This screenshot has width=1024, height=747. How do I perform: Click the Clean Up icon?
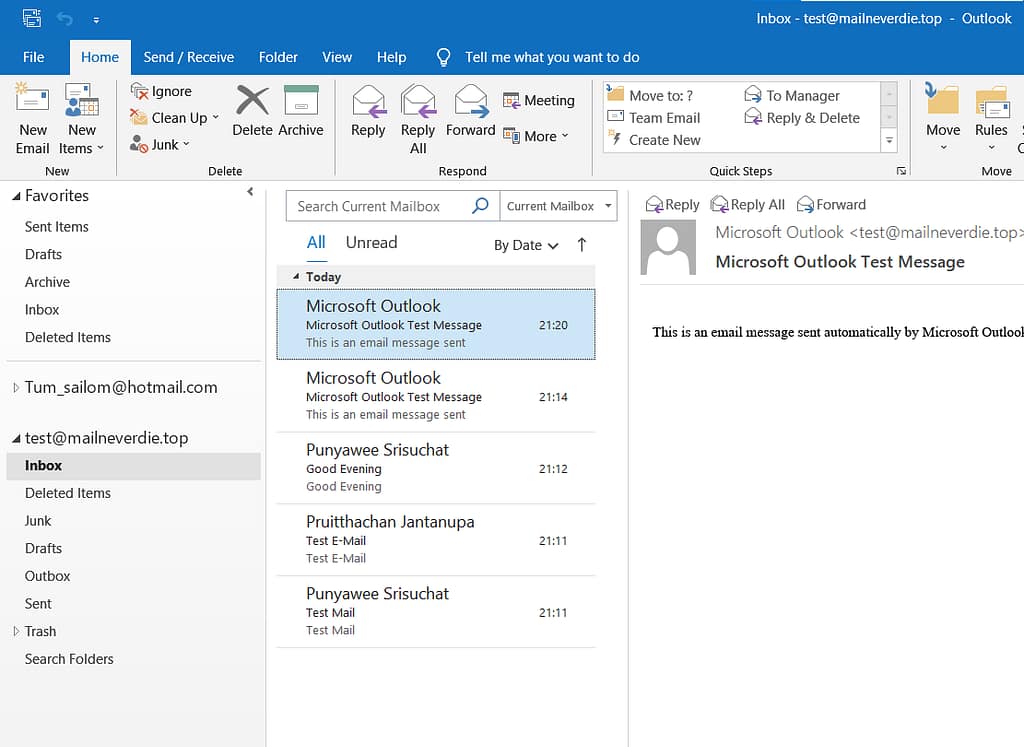[137, 117]
